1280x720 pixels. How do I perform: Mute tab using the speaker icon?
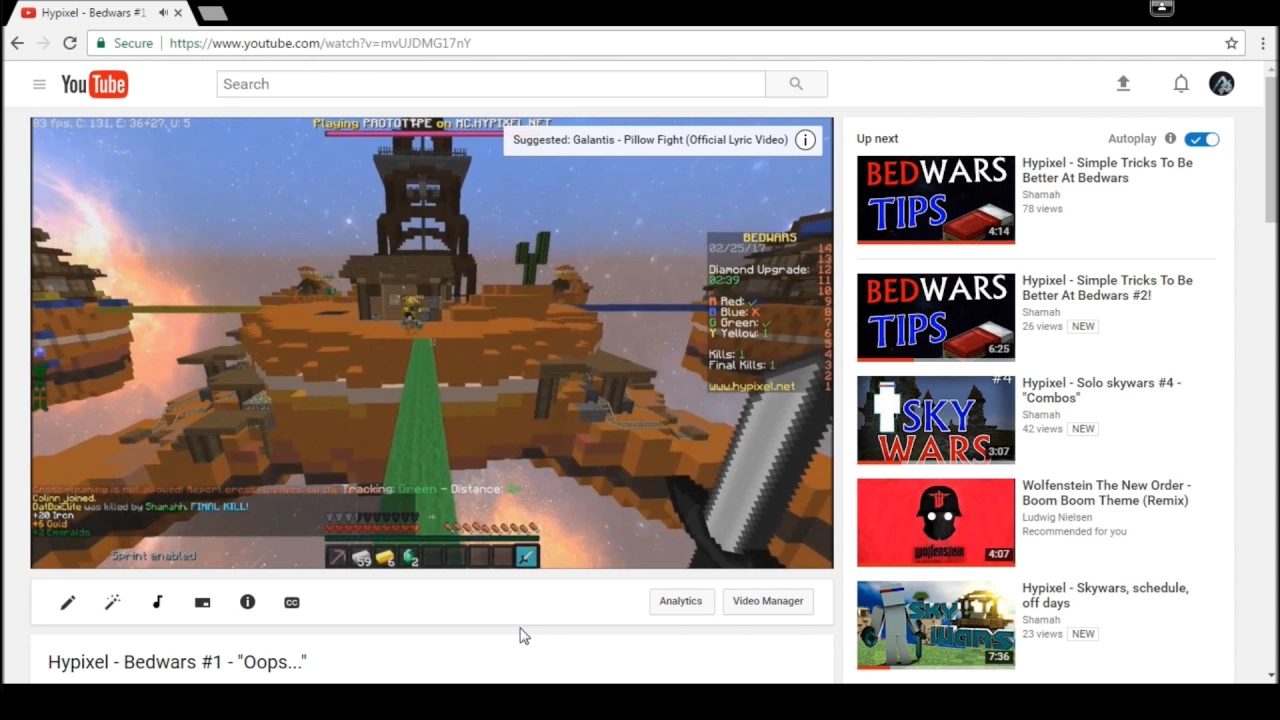163,13
